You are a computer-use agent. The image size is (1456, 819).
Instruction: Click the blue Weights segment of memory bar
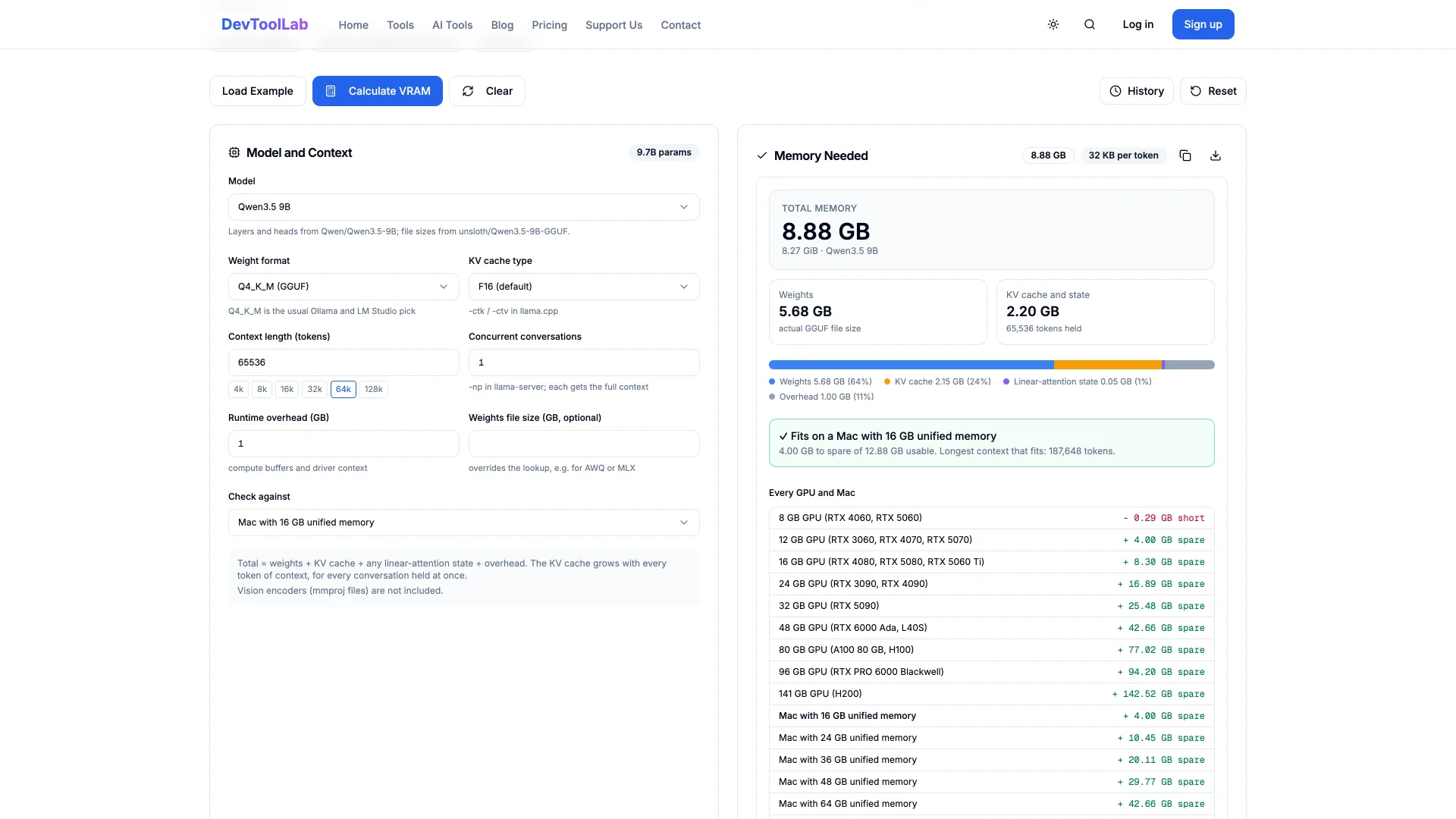pos(912,365)
